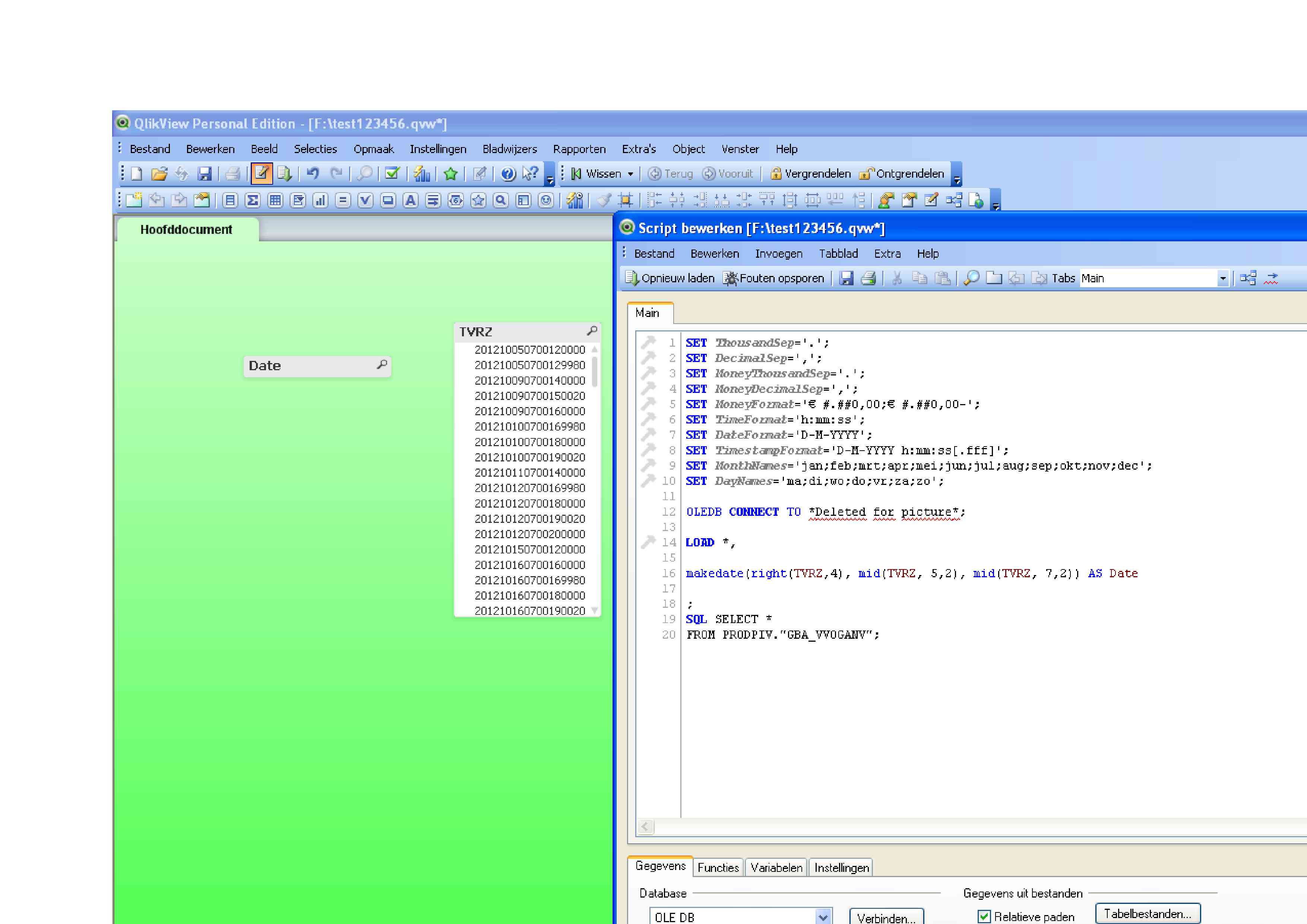
Task: Switch to the Instellingen tab in script editor
Action: pos(841,868)
